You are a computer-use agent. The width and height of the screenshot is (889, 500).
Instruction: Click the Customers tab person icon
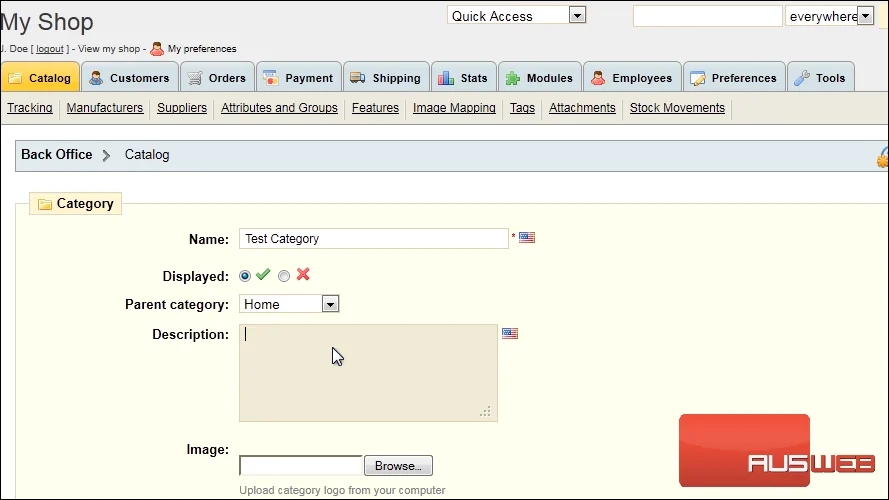[96, 78]
